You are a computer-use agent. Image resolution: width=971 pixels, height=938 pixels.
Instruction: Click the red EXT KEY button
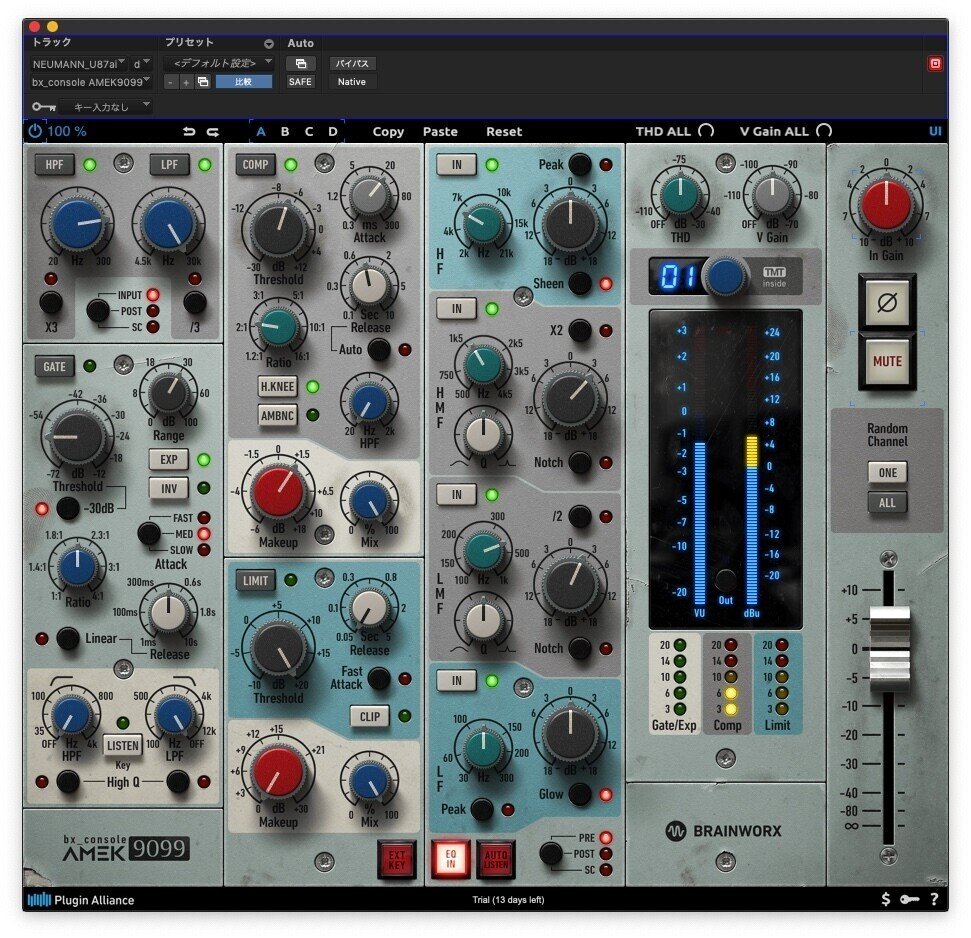tap(396, 859)
